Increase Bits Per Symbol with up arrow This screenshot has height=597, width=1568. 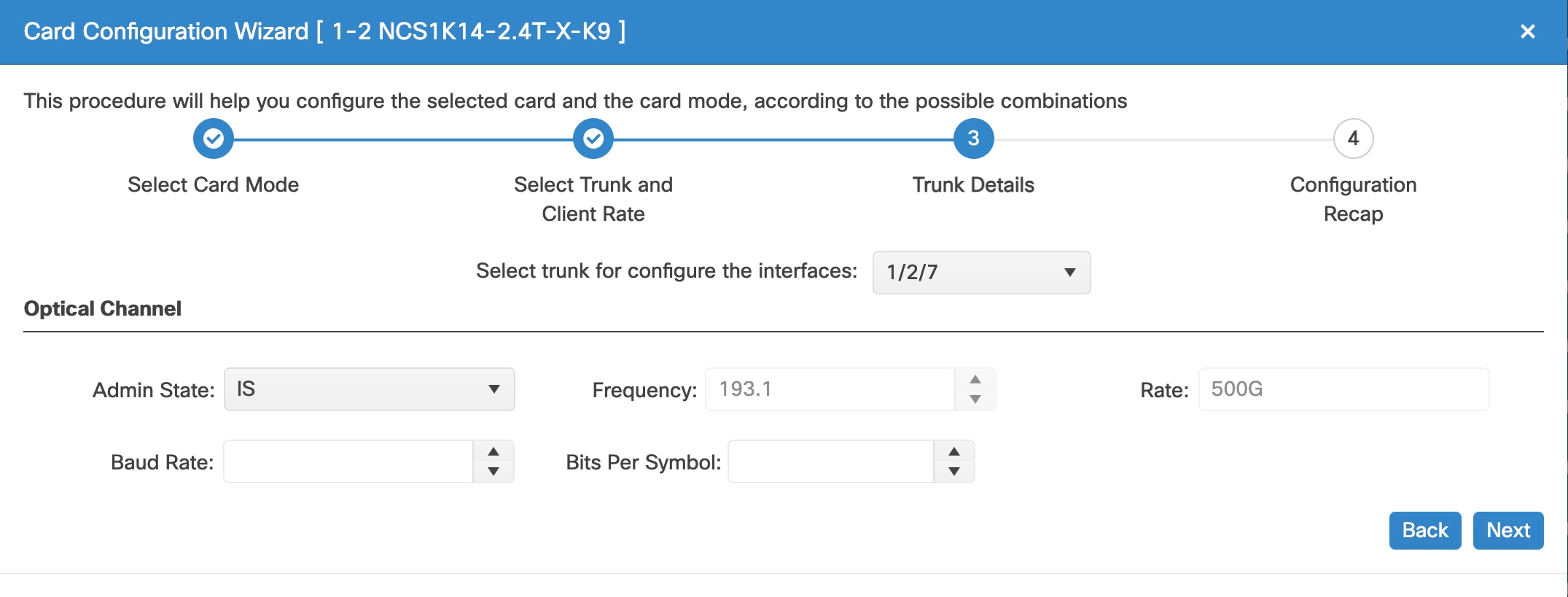coord(954,451)
